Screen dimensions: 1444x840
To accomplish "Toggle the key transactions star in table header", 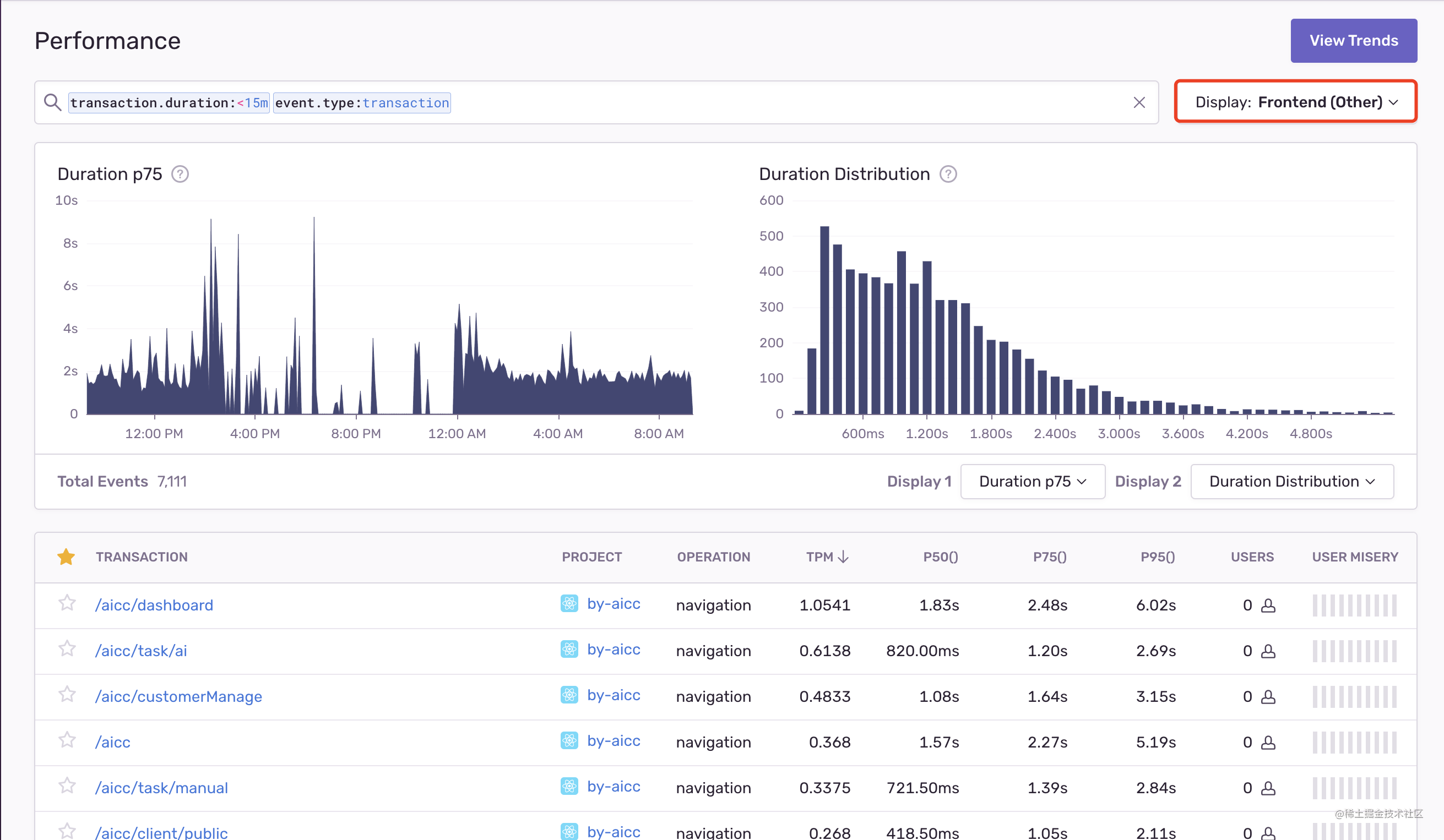I will (67, 557).
